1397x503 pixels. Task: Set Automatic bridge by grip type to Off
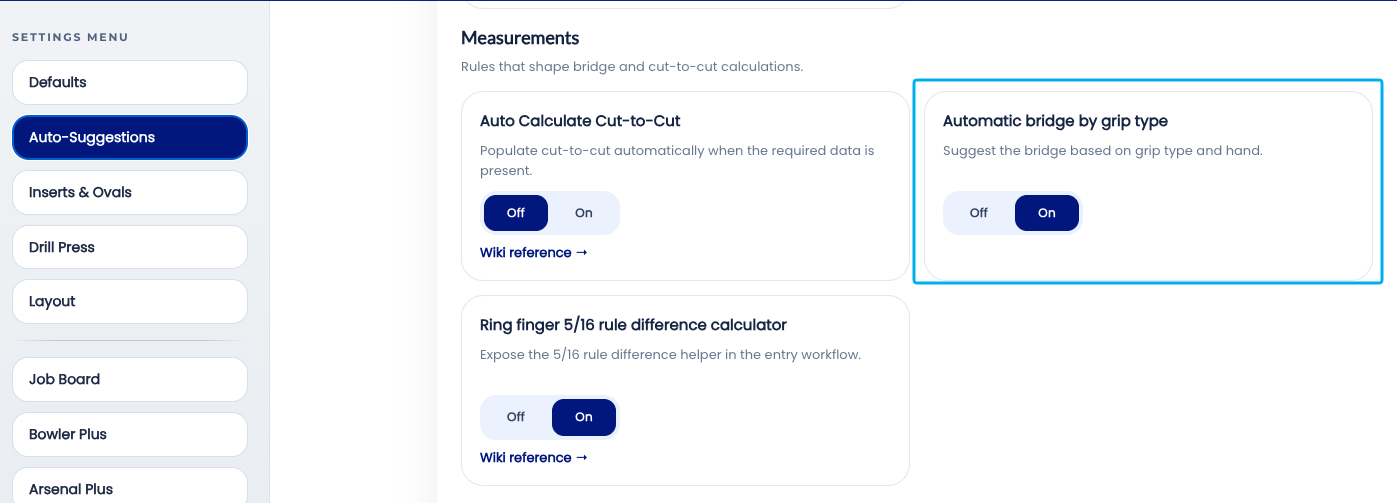979,213
